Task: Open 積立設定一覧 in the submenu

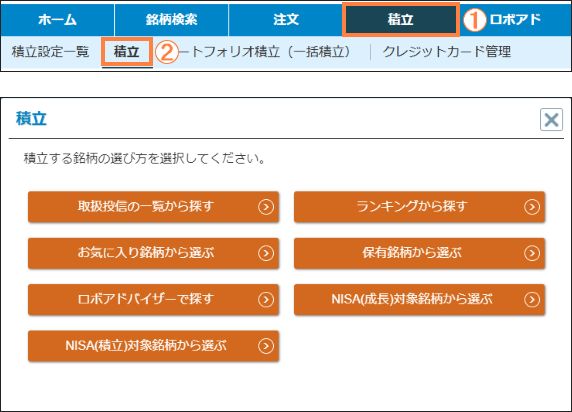Action: (50, 52)
